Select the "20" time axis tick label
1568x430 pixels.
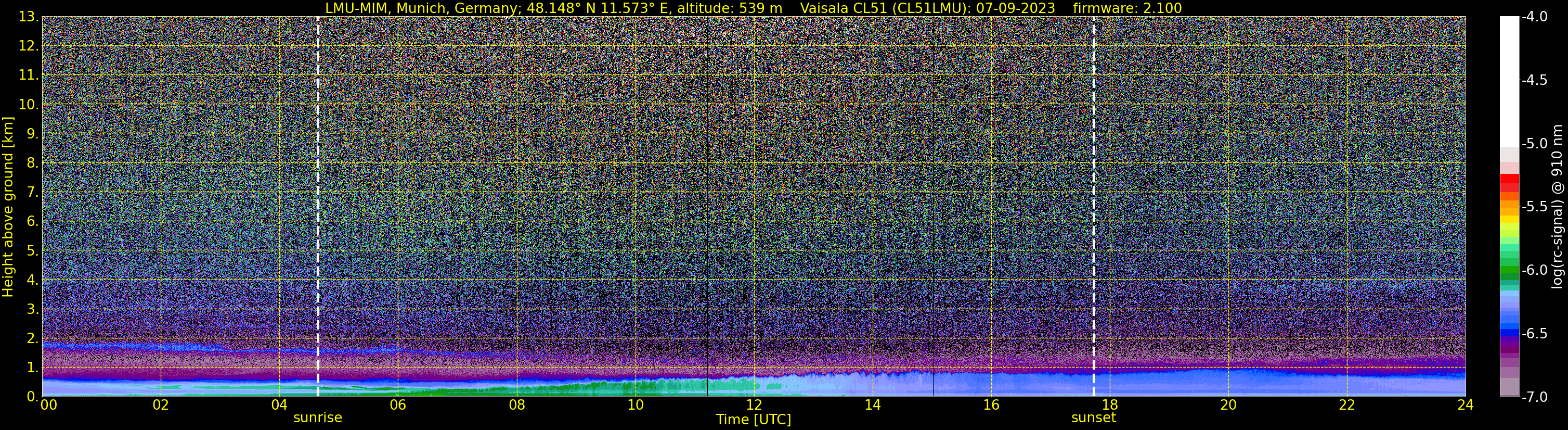pos(1228,405)
